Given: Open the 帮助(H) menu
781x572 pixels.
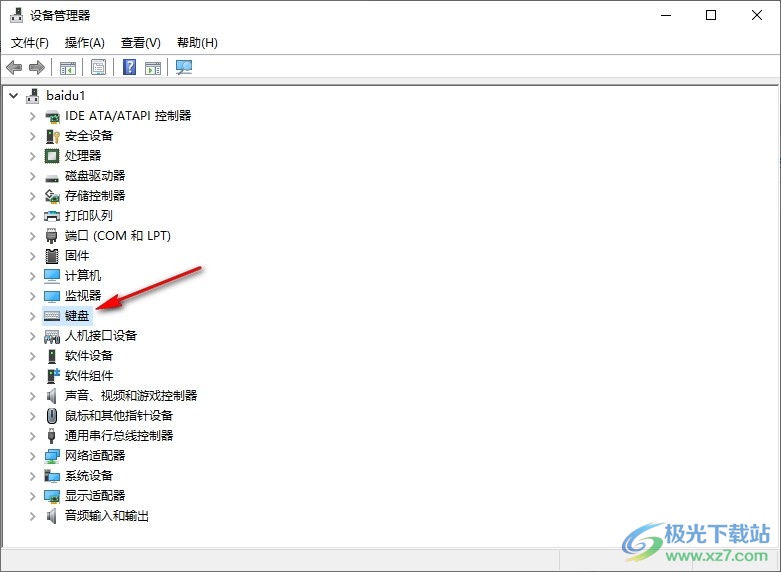Looking at the screenshot, I should point(197,43).
